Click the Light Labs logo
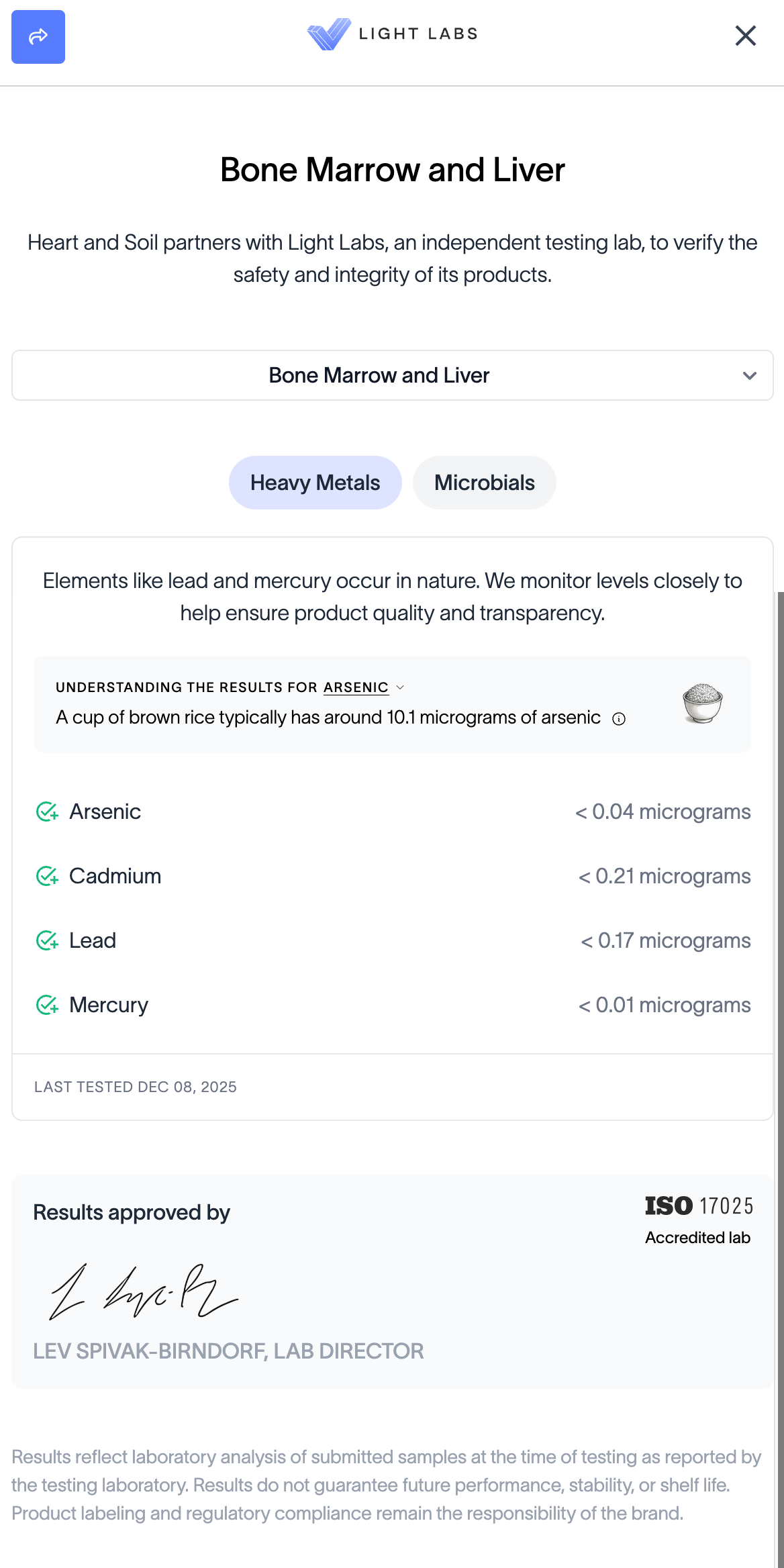Screen dimensions: 784x1568 click(392, 34)
